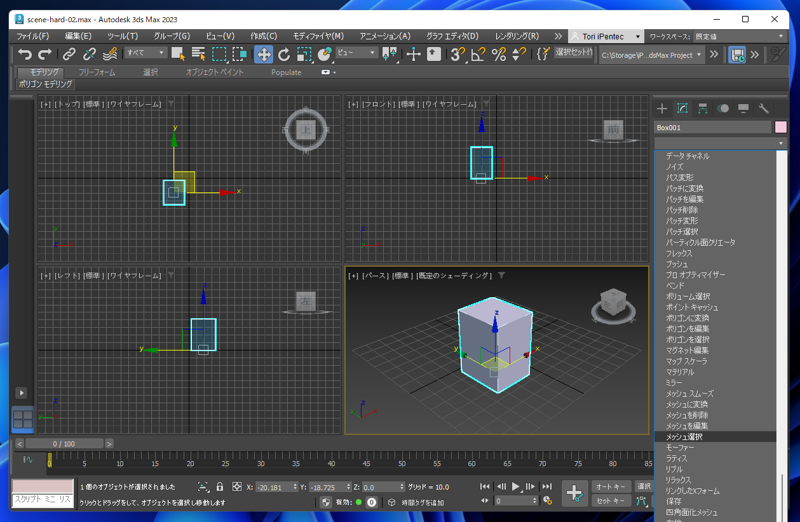
Task: Click the Box001 object name field
Action: pyautogui.click(x=713, y=127)
